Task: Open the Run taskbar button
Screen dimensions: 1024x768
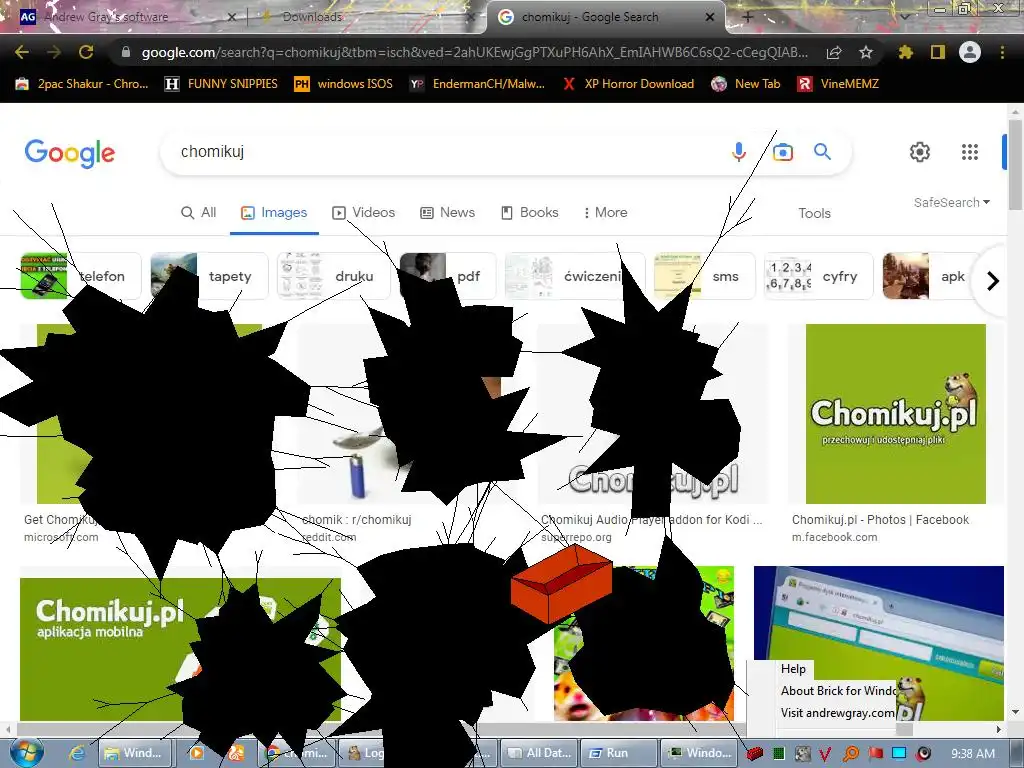Action: point(617,753)
